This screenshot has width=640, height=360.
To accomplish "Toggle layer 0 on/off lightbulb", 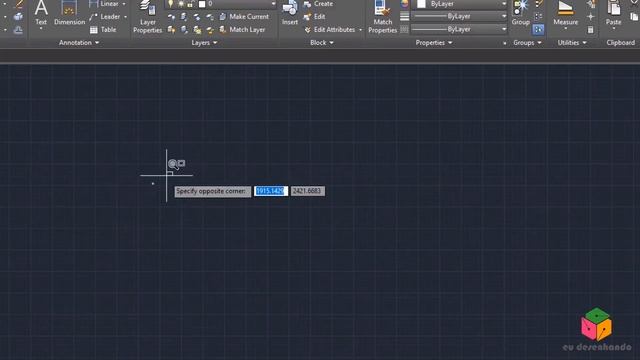I will pyautogui.click(x=171, y=4).
